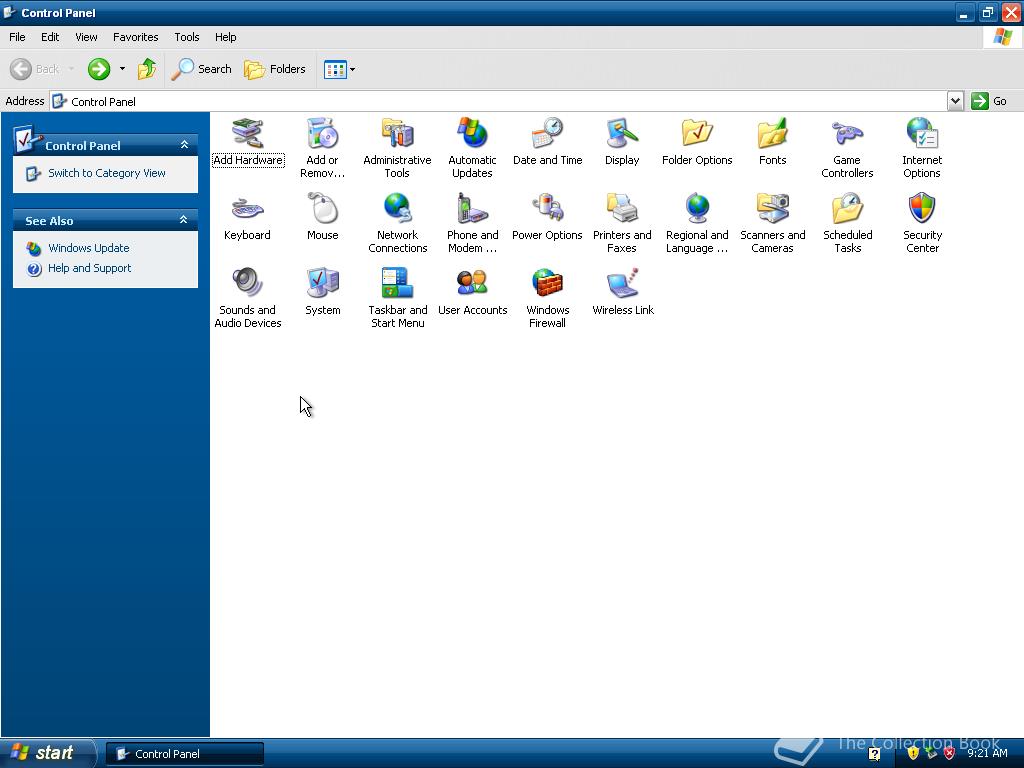Open Windows Firewall
This screenshot has height=768, width=1024.
[x=547, y=298]
